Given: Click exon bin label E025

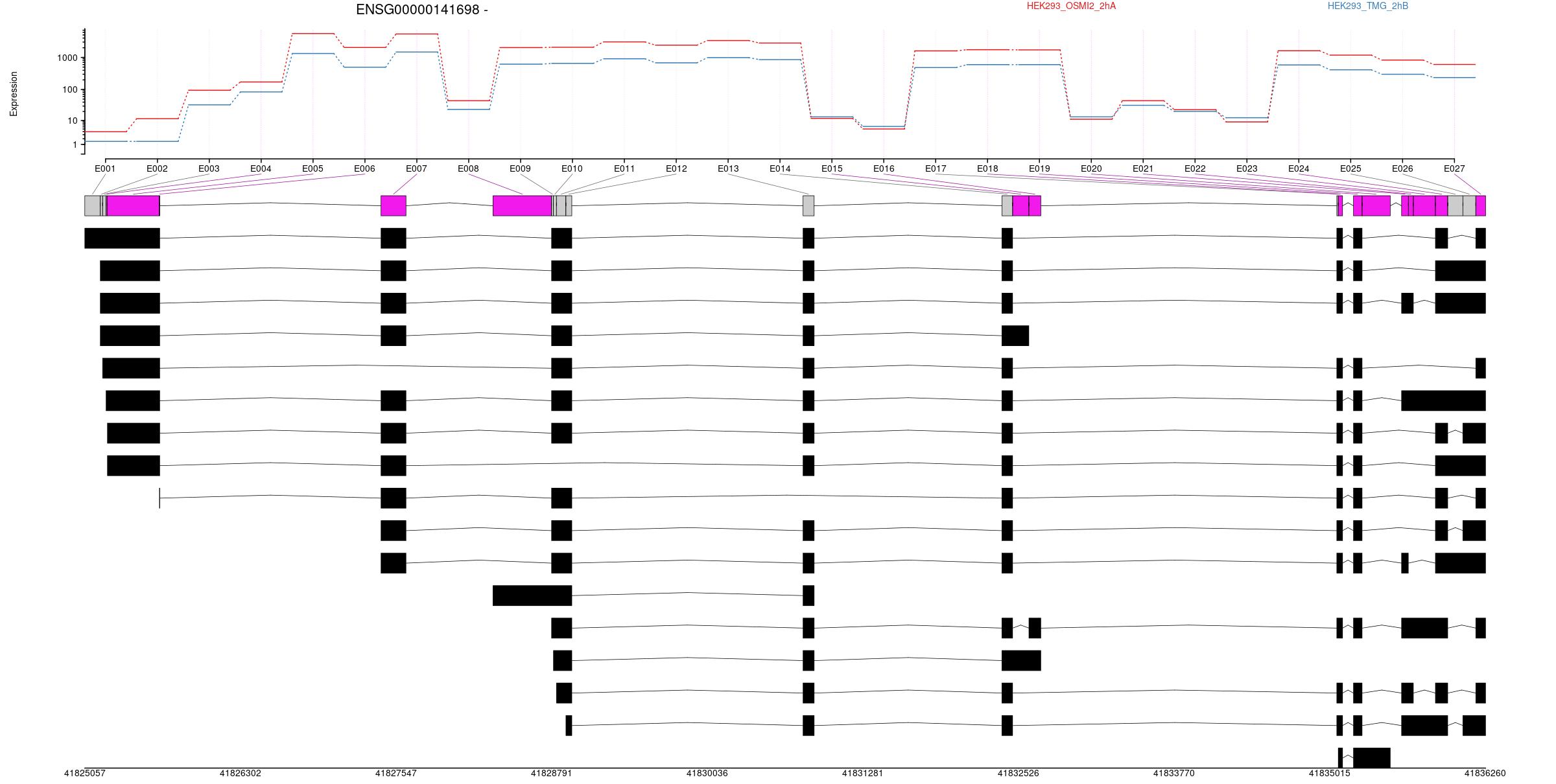Looking at the screenshot, I should coord(1350,168).
